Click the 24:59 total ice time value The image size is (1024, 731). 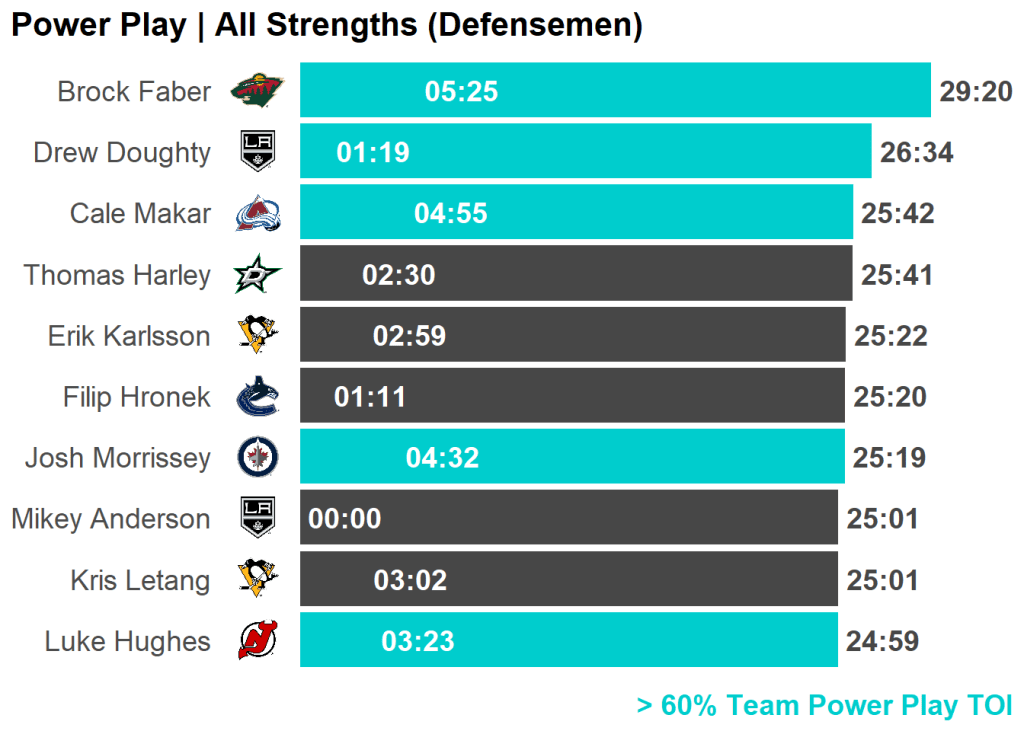[x=882, y=641]
